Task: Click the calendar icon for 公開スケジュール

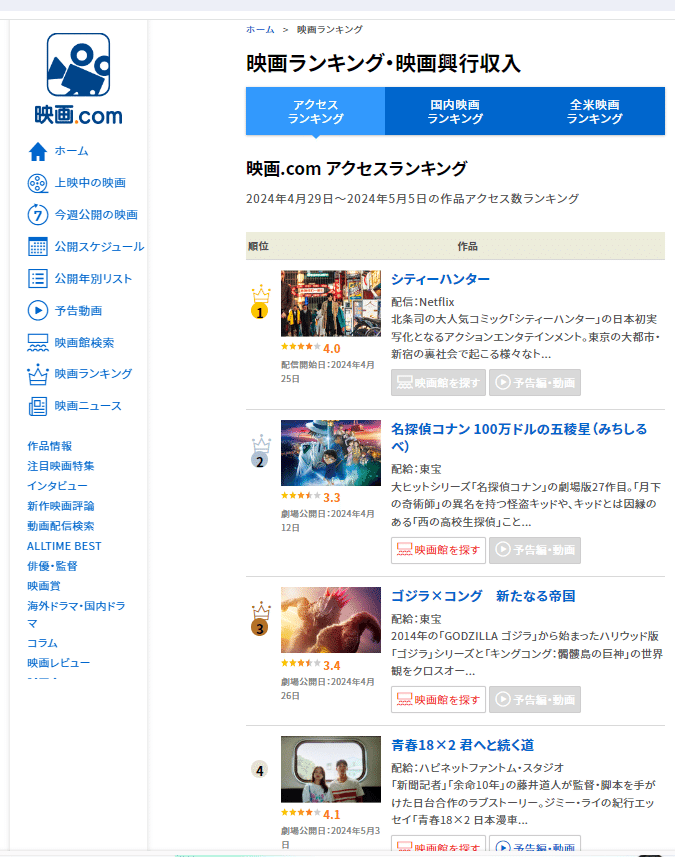Action: (x=38, y=246)
